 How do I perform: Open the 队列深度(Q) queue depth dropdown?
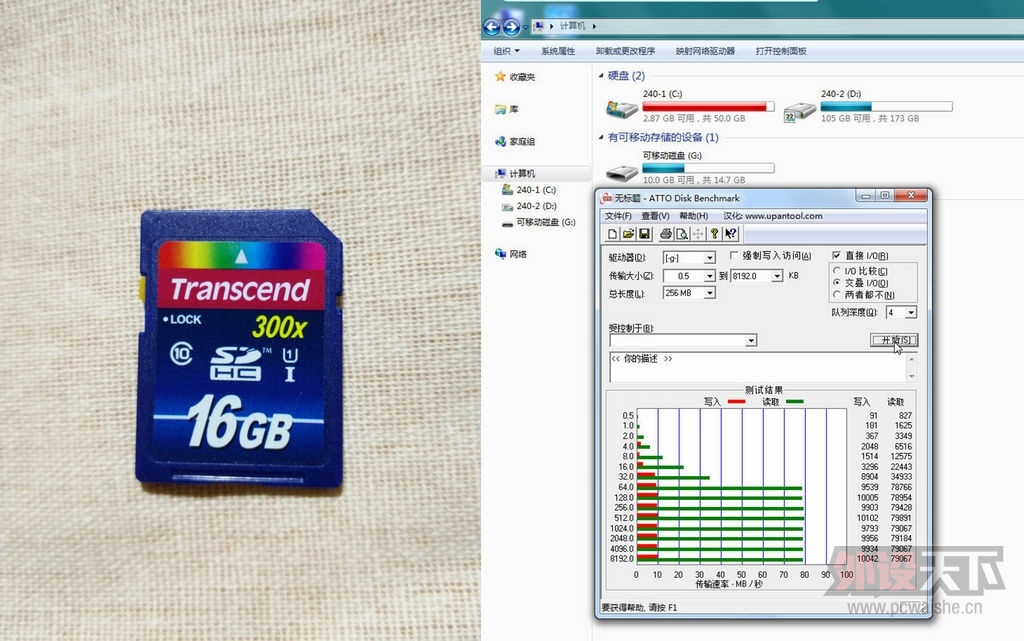pyautogui.click(x=911, y=313)
